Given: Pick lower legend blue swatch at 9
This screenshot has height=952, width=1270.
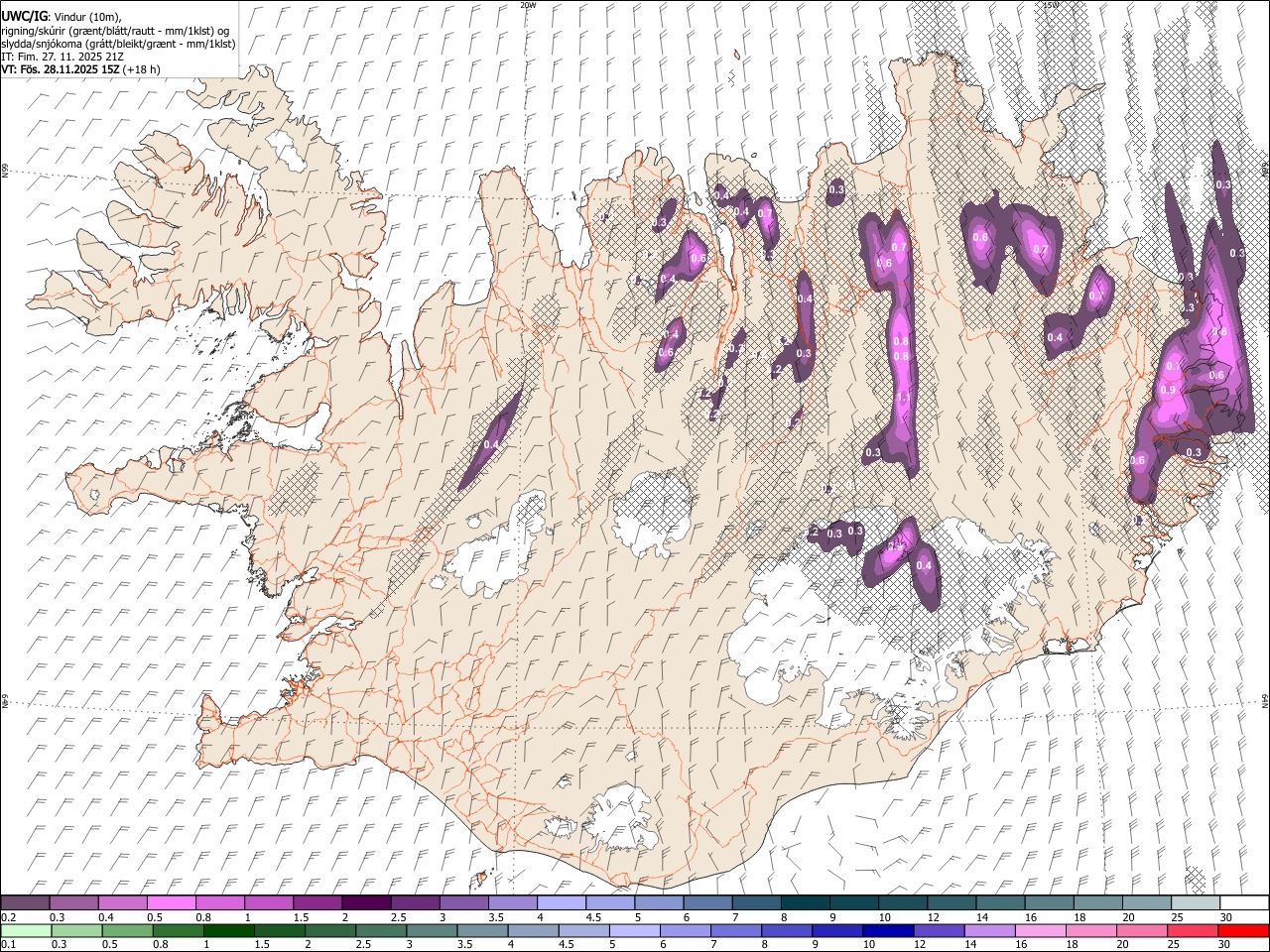Looking at the screenshot, I should pos(836,930).
